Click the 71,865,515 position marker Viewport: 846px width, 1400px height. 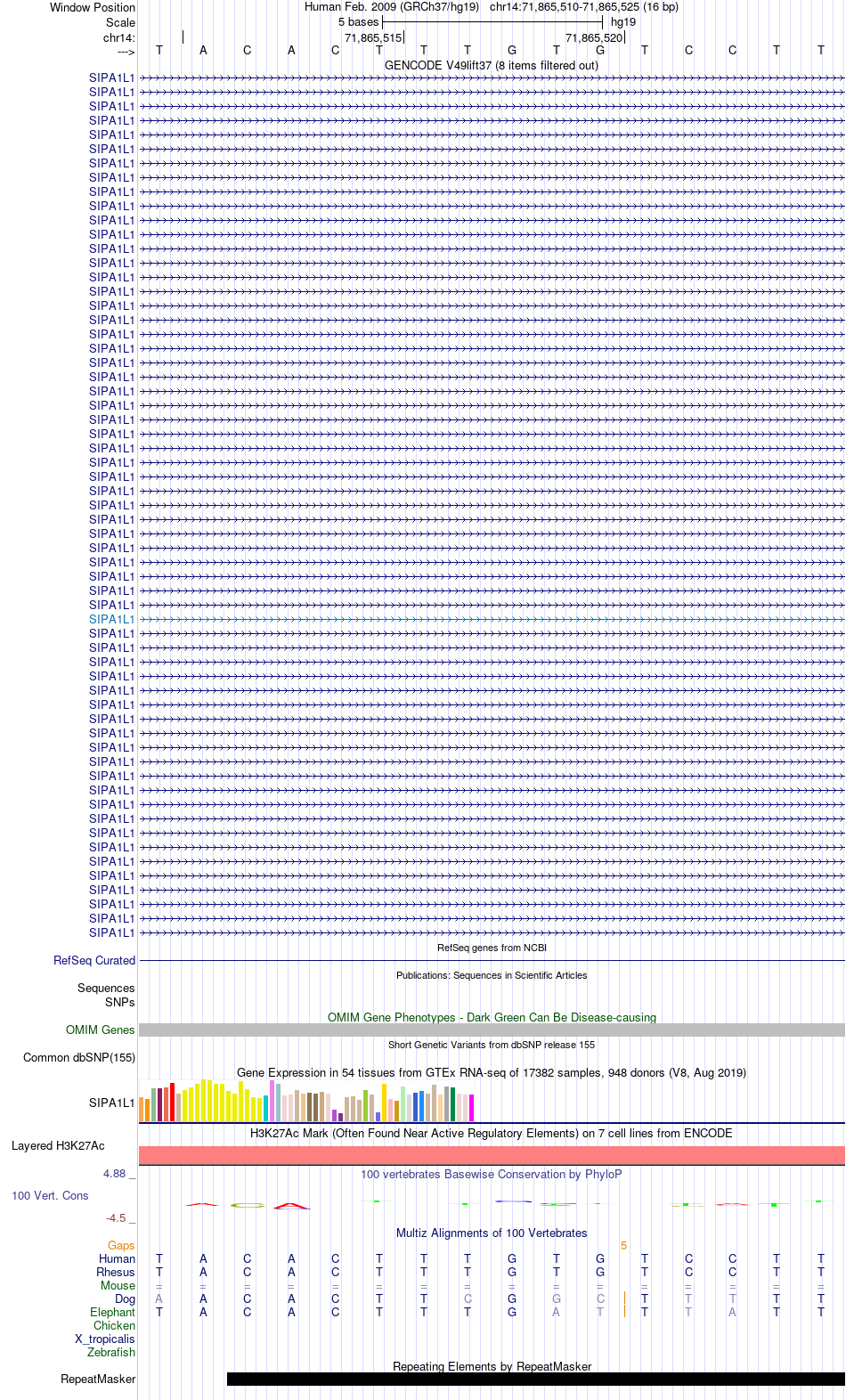click(373, 37)
